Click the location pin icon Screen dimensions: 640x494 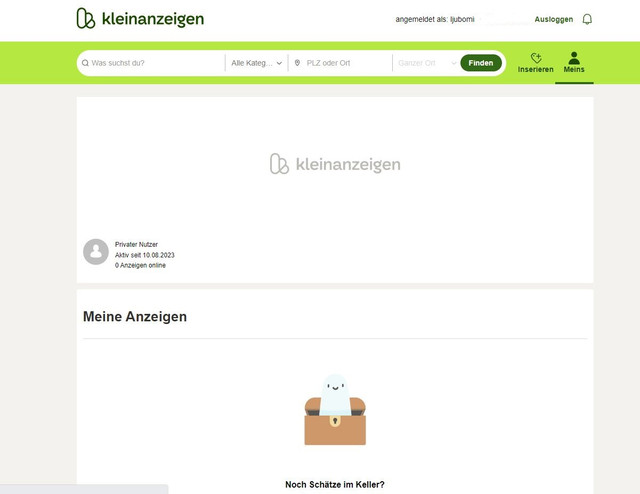298,63
